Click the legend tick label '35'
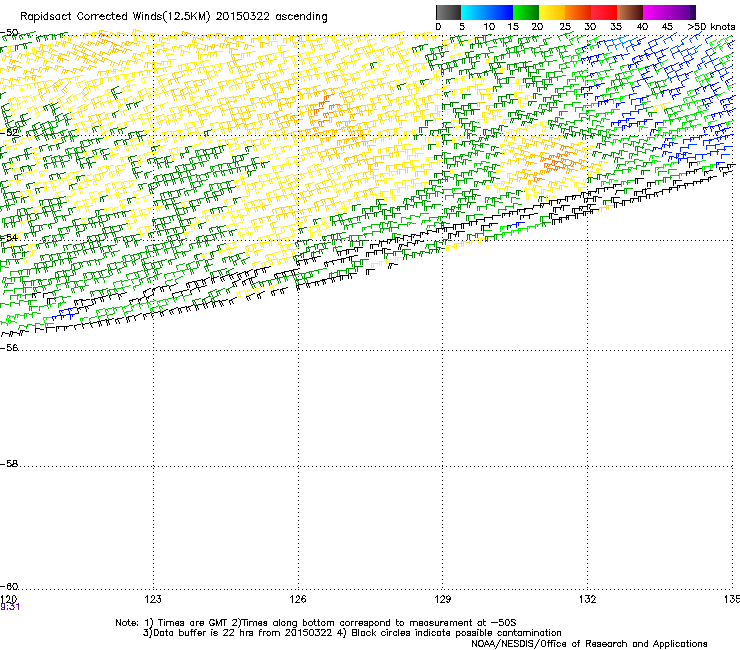The height and width of the screenshot is (650, 740). (x=616, y=27)
